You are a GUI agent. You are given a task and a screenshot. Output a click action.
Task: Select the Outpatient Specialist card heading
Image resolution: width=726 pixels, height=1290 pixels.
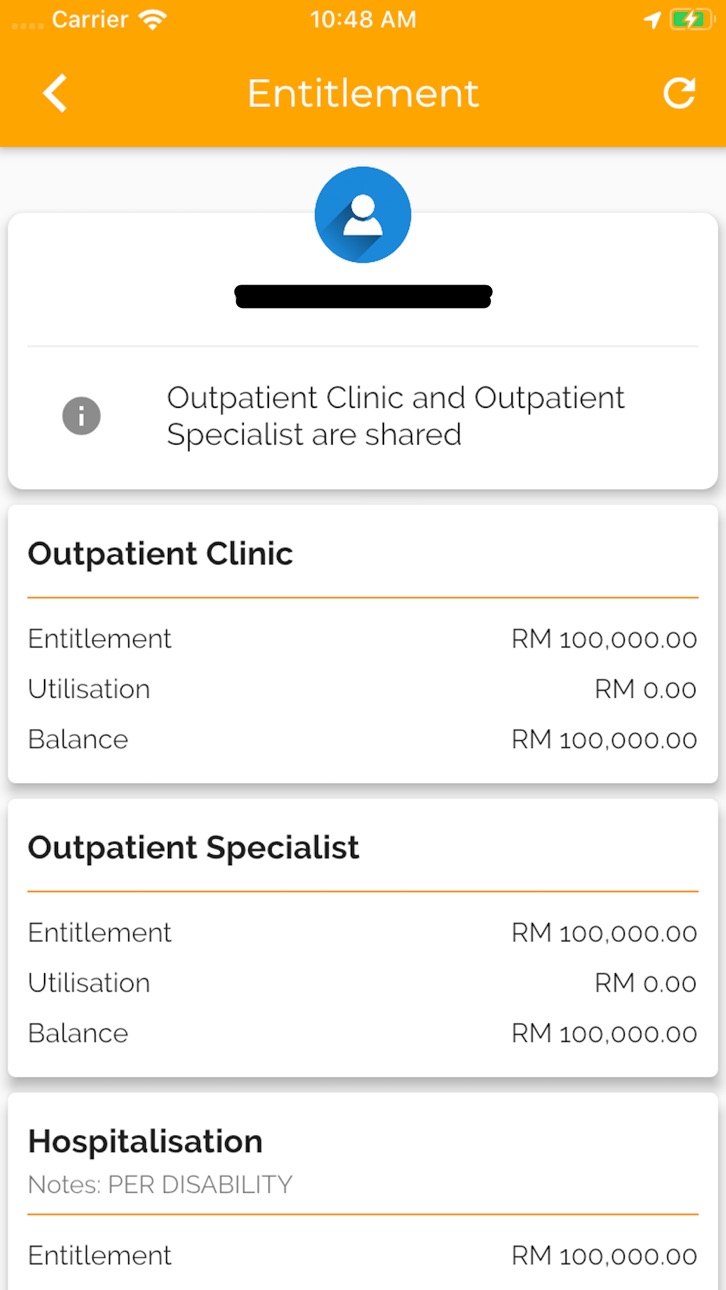coord(193,848)
